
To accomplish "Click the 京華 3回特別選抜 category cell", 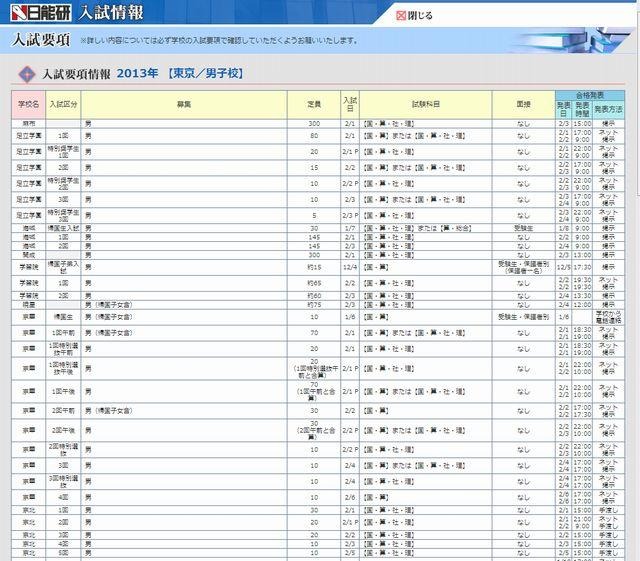I will click(x=63, y=481).
